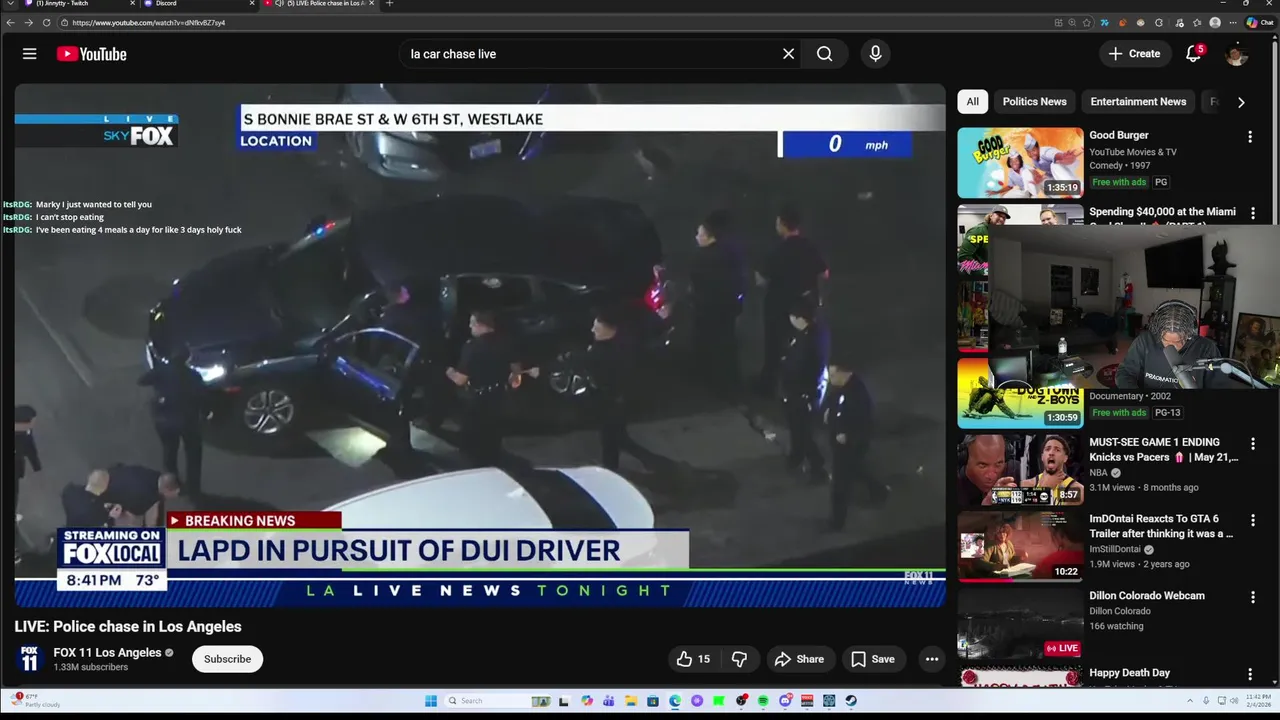Open a new browser tab
1280x720 pixels.
pyautogui.click(x=389, y=3)
